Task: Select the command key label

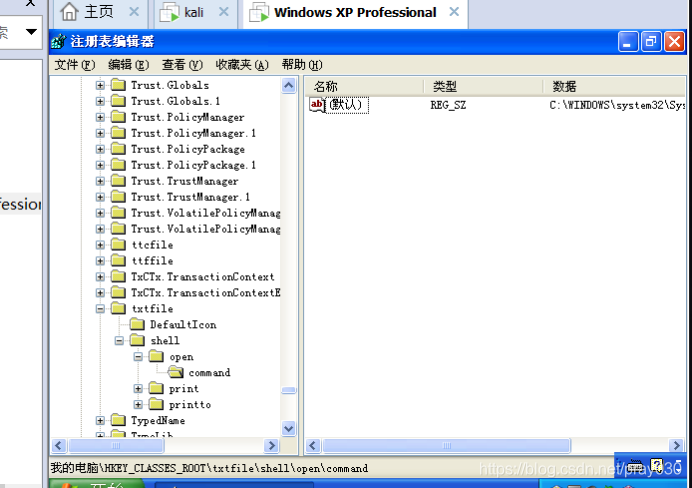Action: (x=210, y=373)
